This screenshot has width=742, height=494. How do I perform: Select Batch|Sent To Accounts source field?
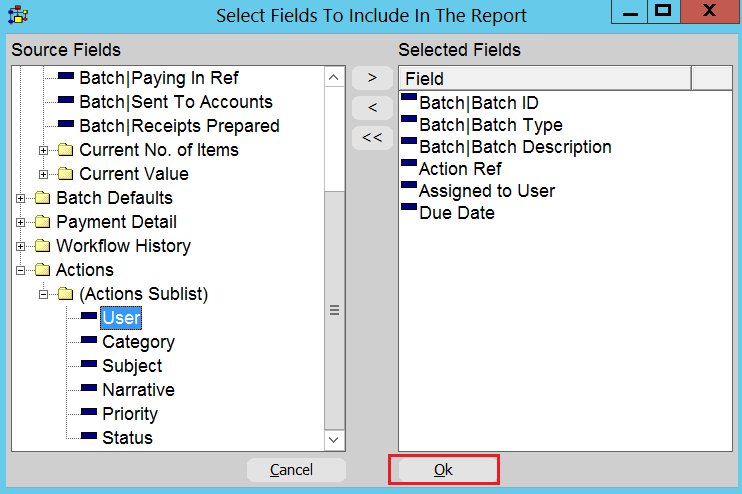click(176, 102)
